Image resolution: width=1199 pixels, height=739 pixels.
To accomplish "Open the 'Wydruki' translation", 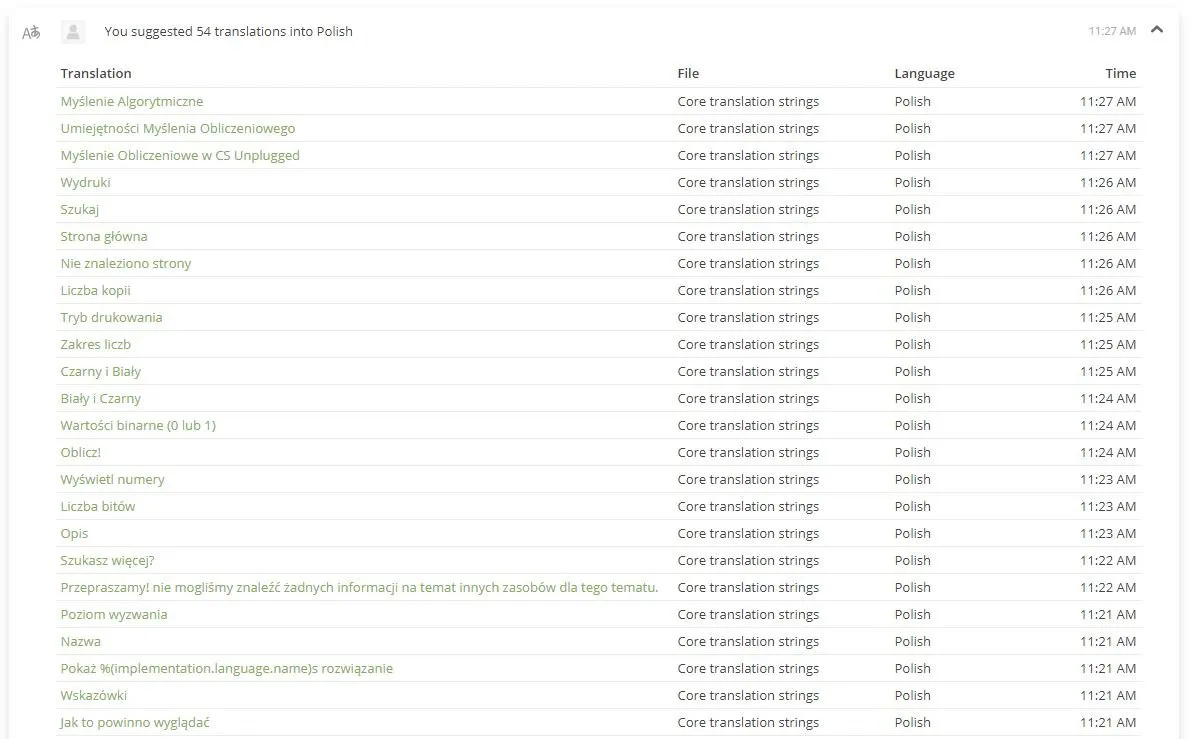I will (x=86, y=182).
